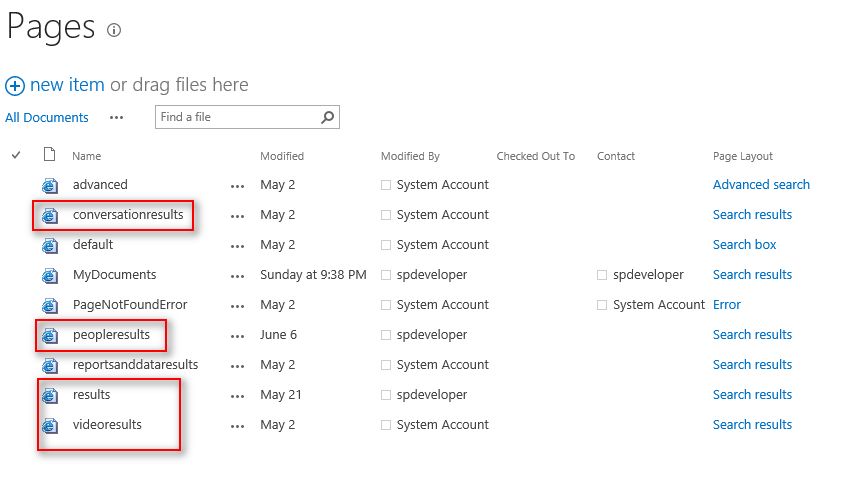The width and height of the screenshot is (855, 495).
Task: Open the results page link
Action: coord(91,395)
